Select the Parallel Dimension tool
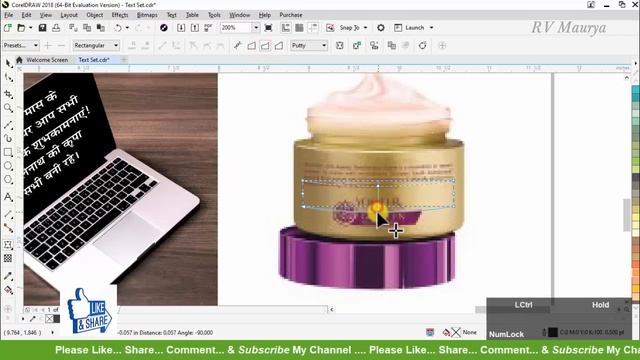 coord(9,213)
